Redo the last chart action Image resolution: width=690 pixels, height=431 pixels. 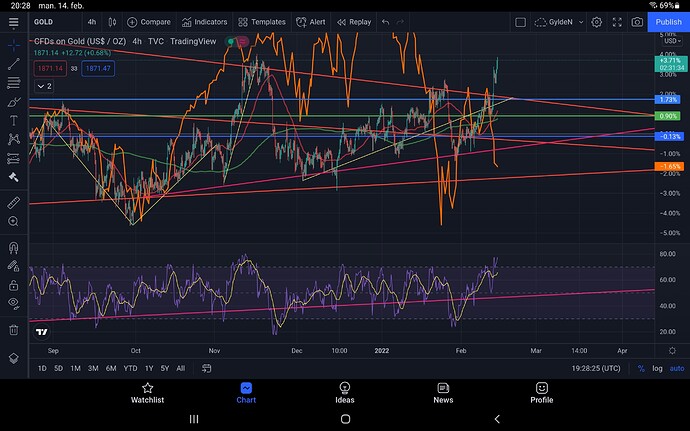point(400,22)
